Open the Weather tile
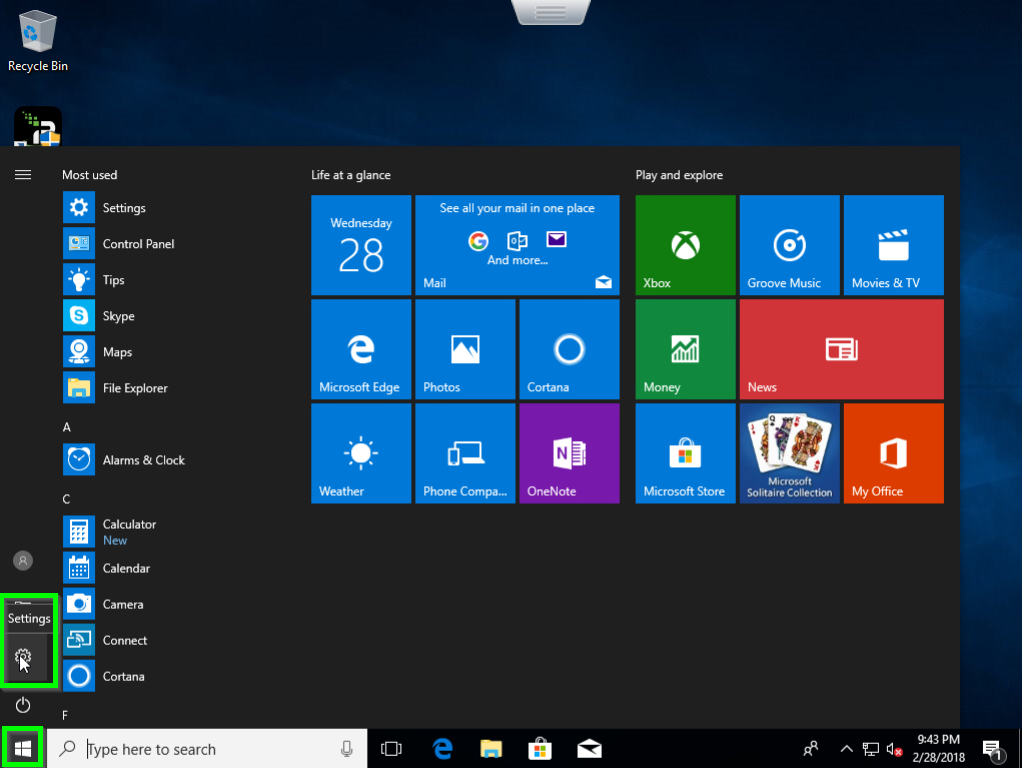The height and width of the screenshot is (768, 1022). tap(361, 453)
